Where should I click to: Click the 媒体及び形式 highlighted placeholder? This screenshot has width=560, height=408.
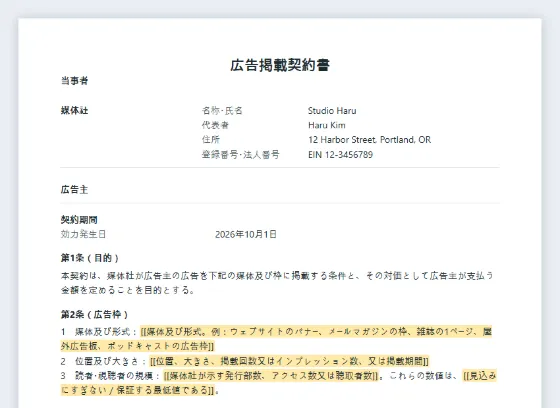click(x=276, y=339)
